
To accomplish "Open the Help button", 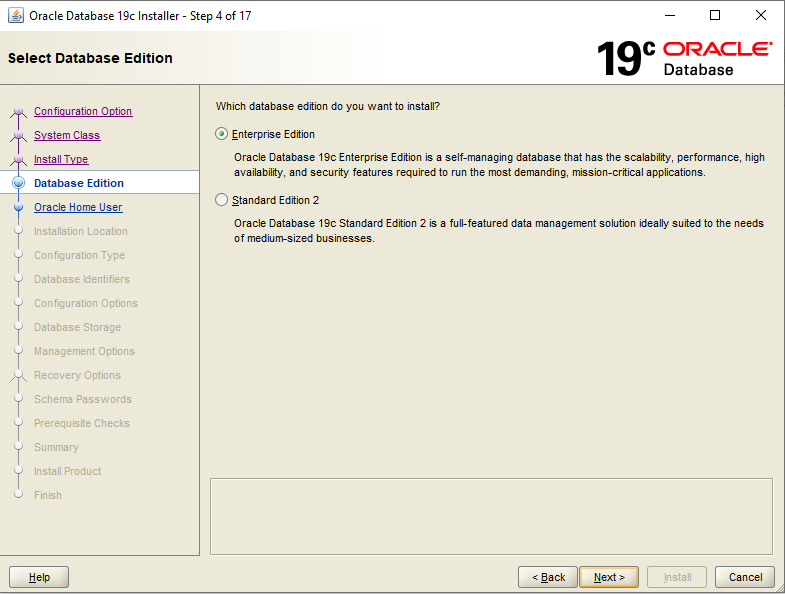I will pos(39,577).
